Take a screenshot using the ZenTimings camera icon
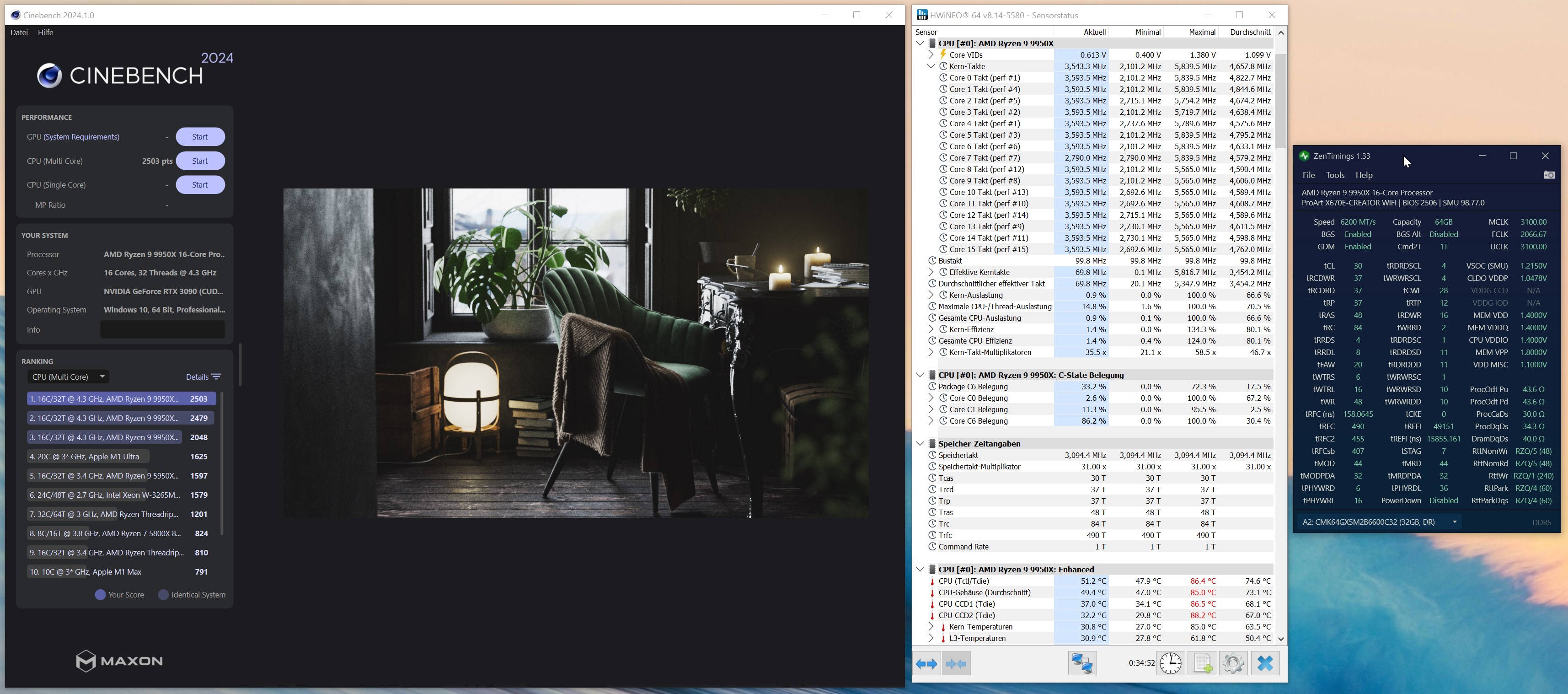Image resolution: width=1568 pixels, height=694 pixels. tap(1549, 175)
